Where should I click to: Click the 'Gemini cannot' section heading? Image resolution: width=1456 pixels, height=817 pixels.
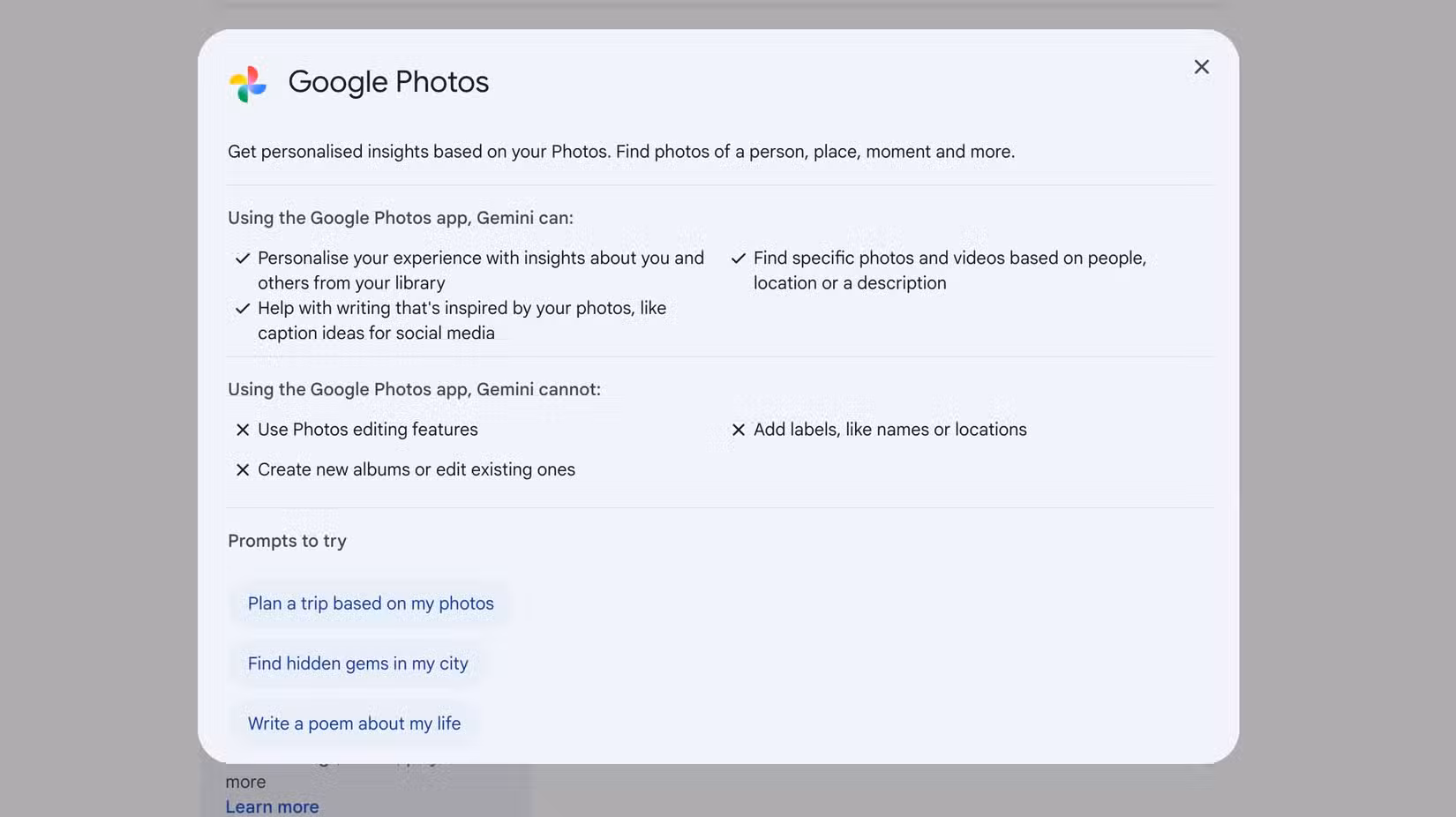(414, 389)
